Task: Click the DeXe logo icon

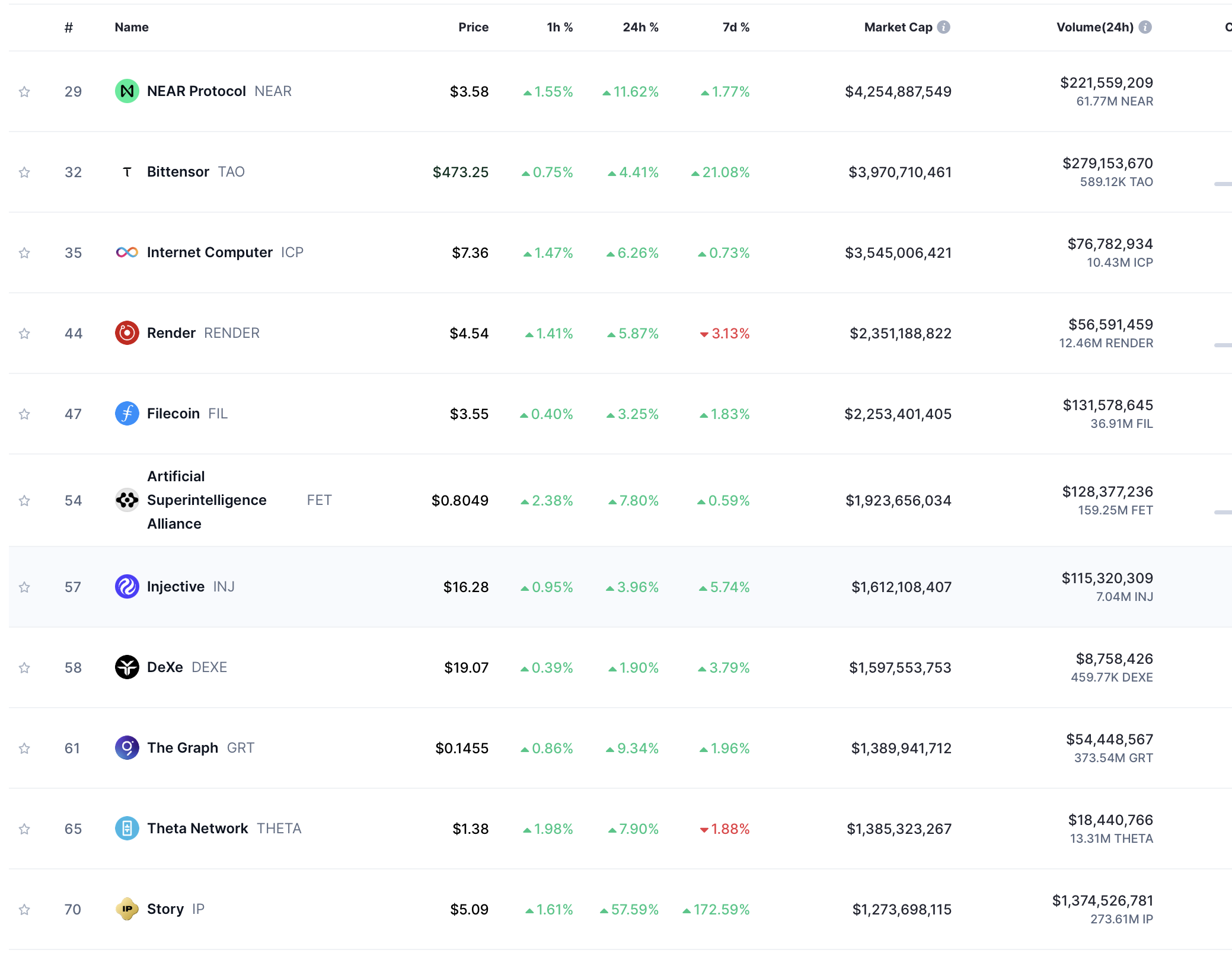Action: (x=126, y=667)
